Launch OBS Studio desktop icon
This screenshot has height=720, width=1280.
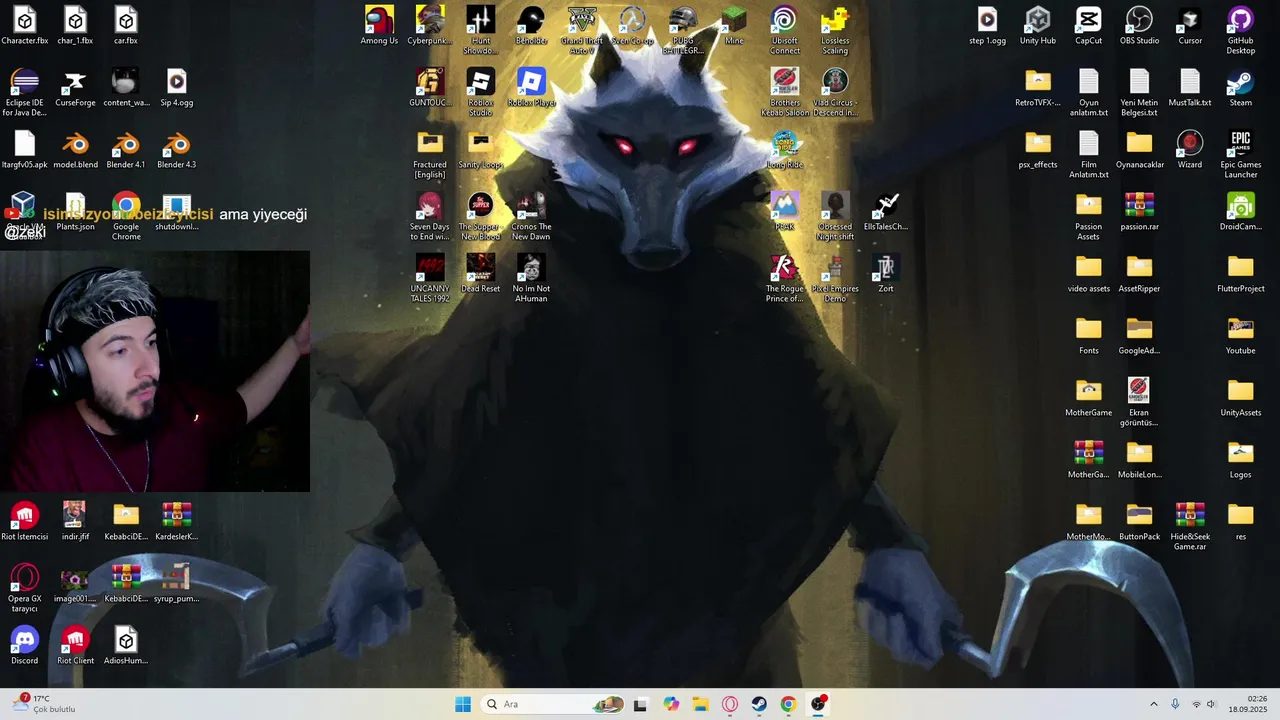[1139, 26]
